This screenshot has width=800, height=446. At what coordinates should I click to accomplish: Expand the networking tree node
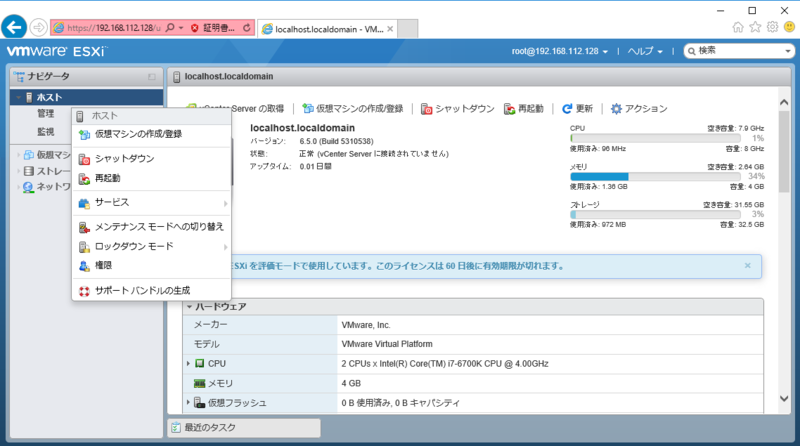tap(18, 187)
